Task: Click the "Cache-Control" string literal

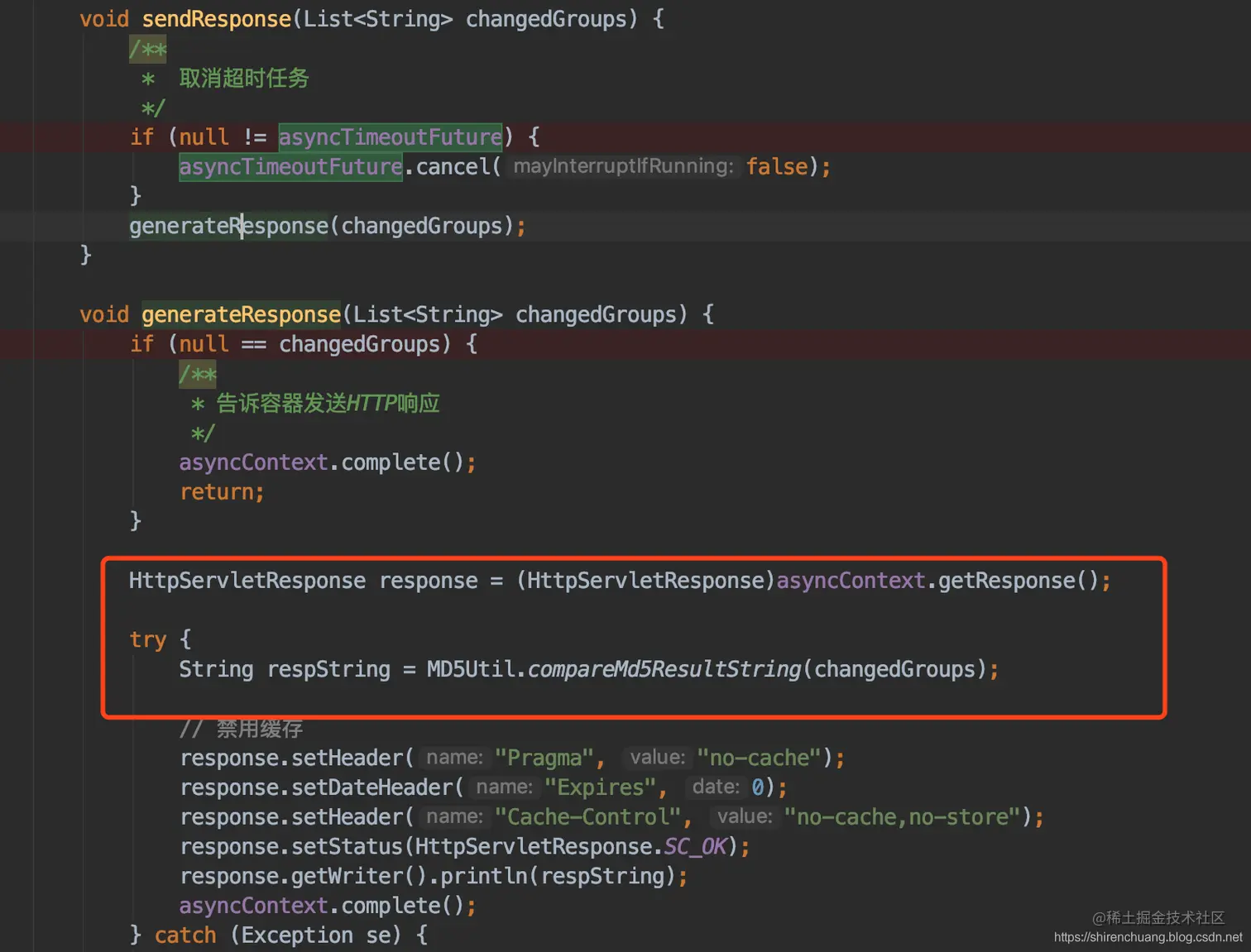Action: click(588, 817)
